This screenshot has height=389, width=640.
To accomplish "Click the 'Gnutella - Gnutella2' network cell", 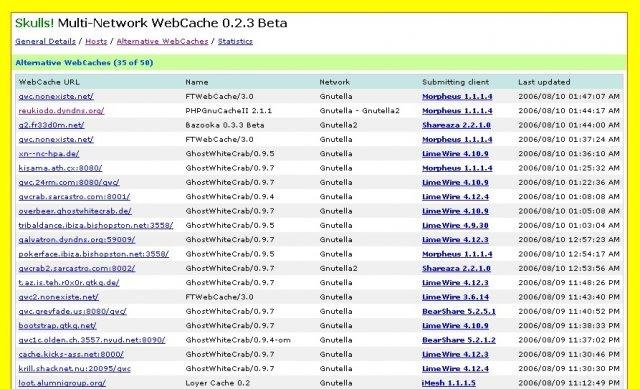I will point(360,111).
